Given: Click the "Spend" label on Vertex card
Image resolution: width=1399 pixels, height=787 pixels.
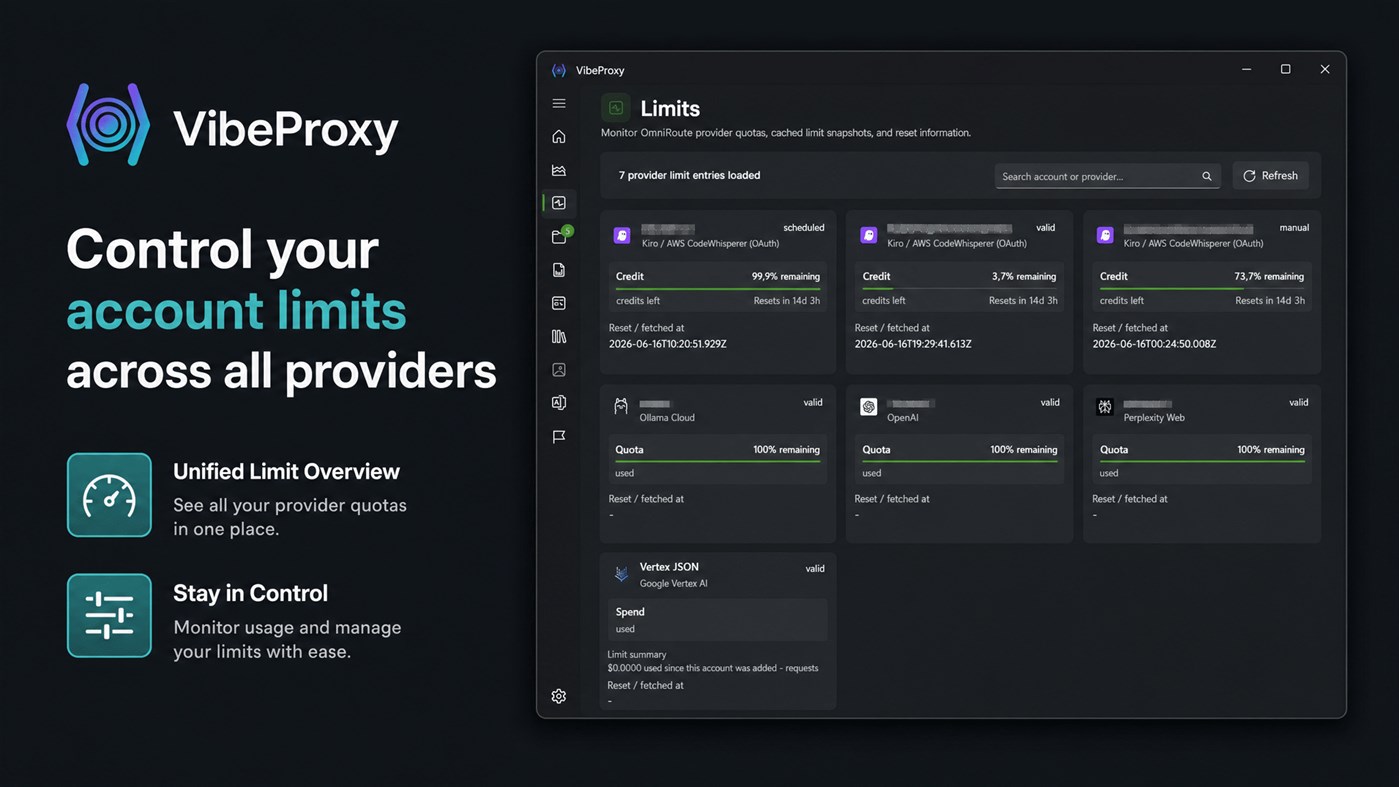Looking at the screenshot, I should [x=630, y=612].
